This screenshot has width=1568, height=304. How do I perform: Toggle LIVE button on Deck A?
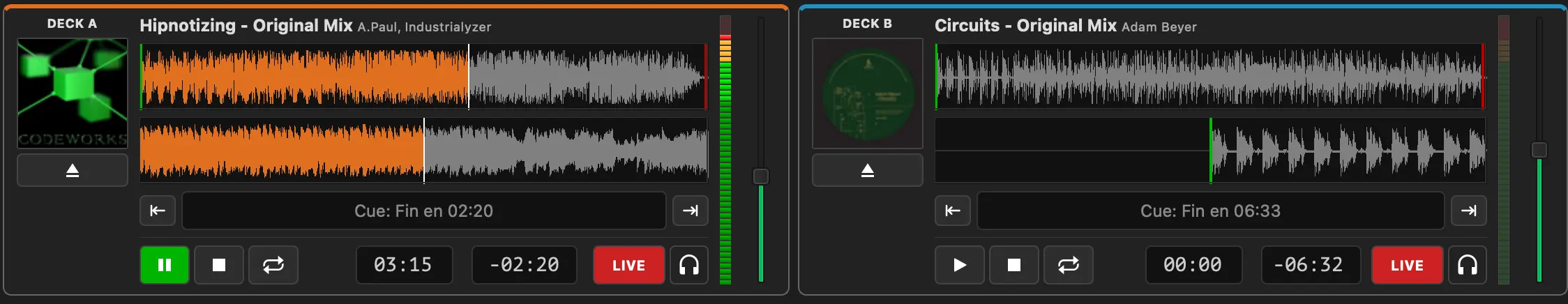click(628, 265)
